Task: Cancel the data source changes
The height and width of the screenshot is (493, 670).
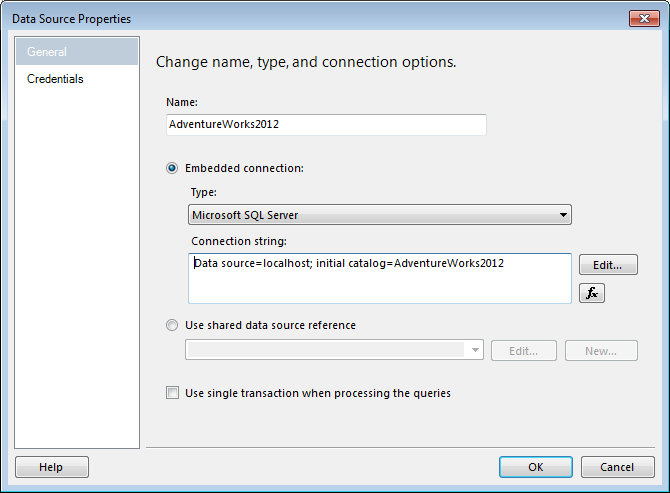Action: (x=616, y=467)
